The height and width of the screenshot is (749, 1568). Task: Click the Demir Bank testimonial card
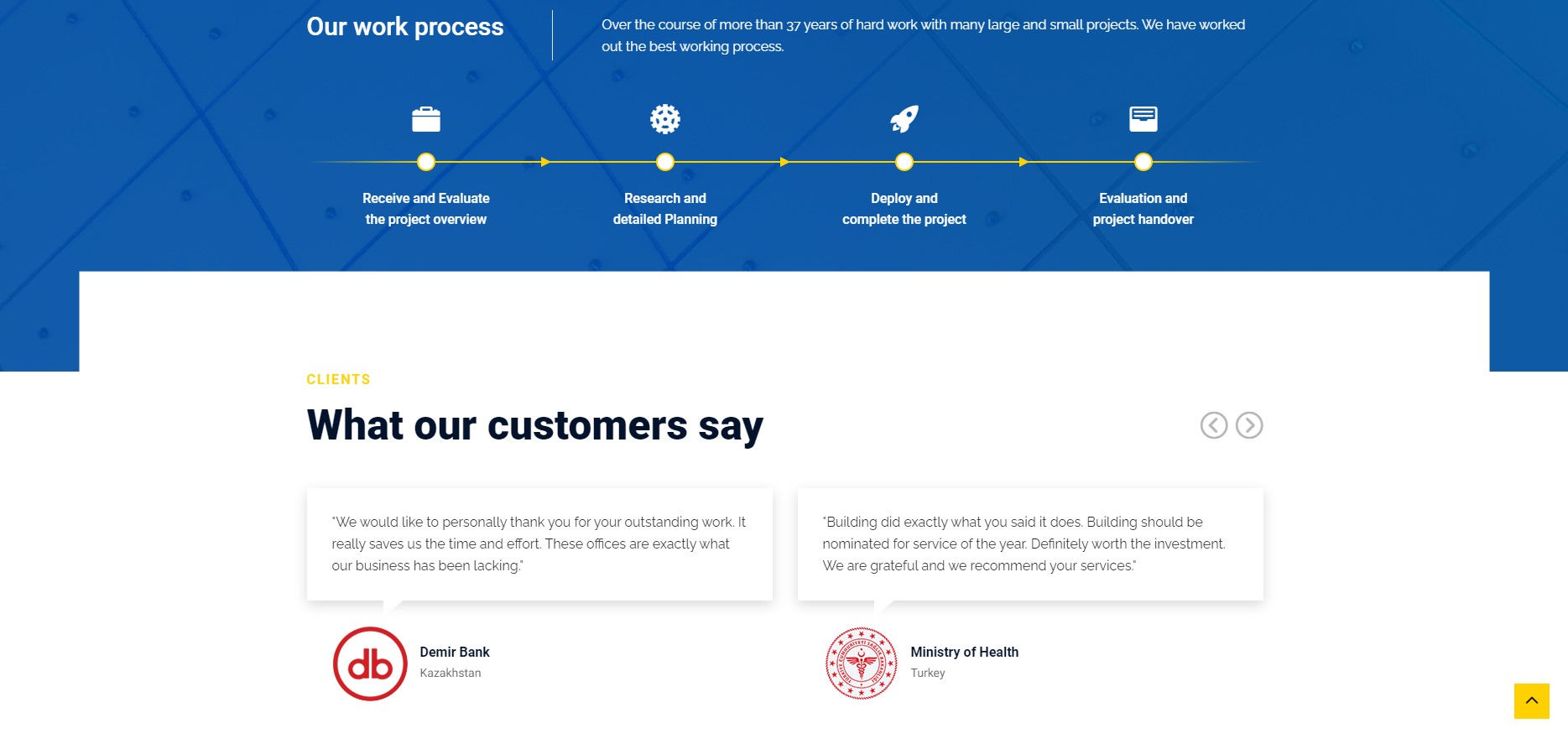[x=539, y=544]
